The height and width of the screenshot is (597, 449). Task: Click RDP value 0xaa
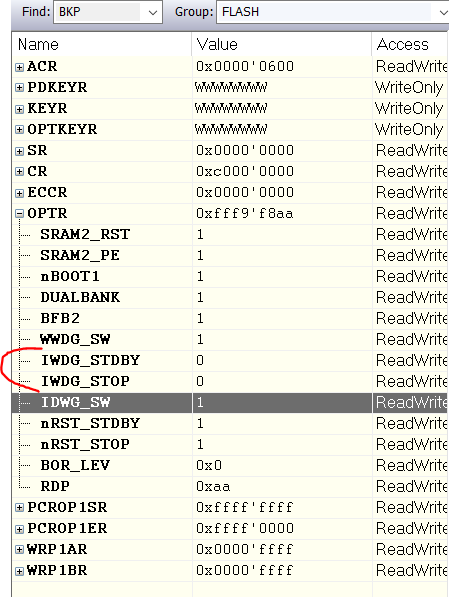[x=213, y=487]
